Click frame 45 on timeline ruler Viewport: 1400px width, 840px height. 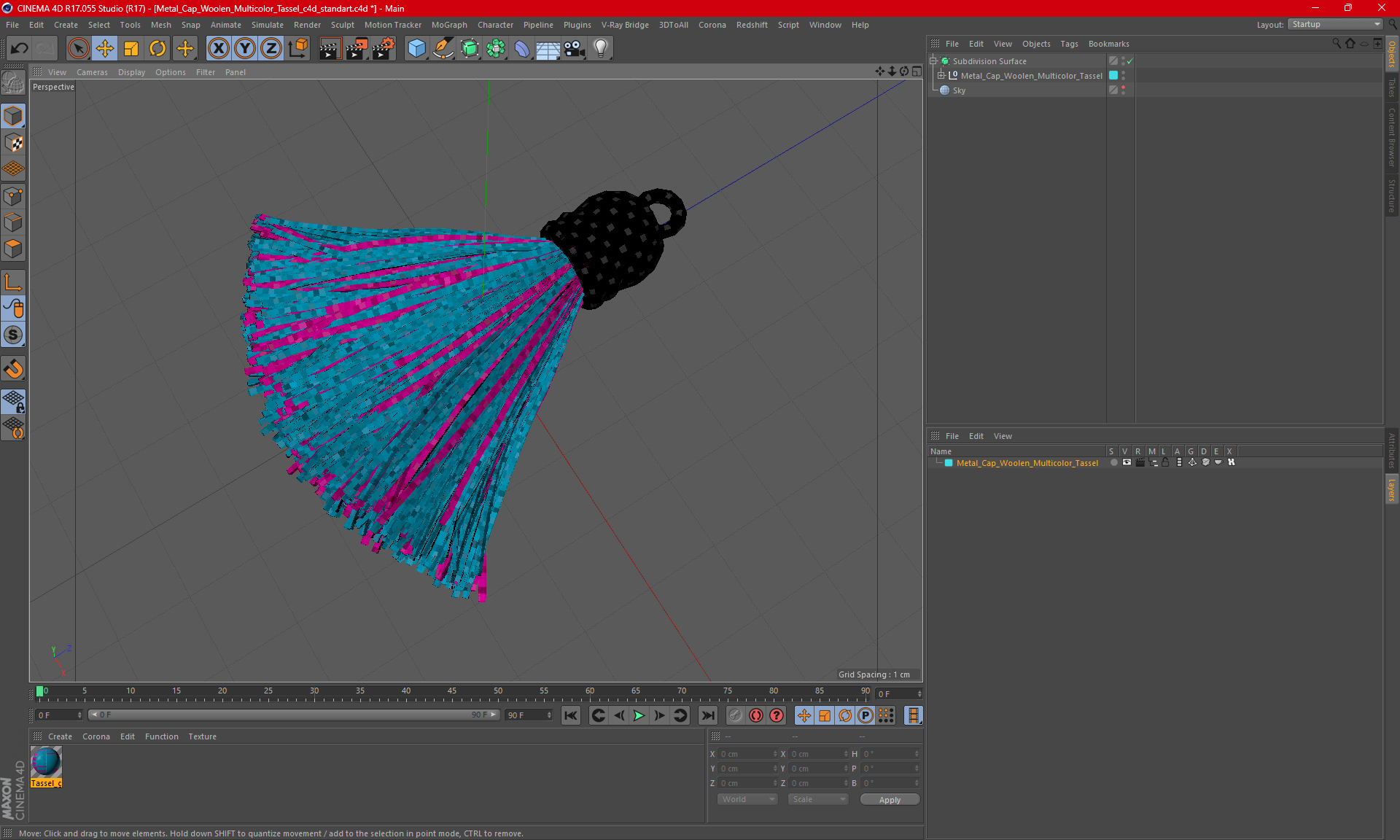coord(452,691)
